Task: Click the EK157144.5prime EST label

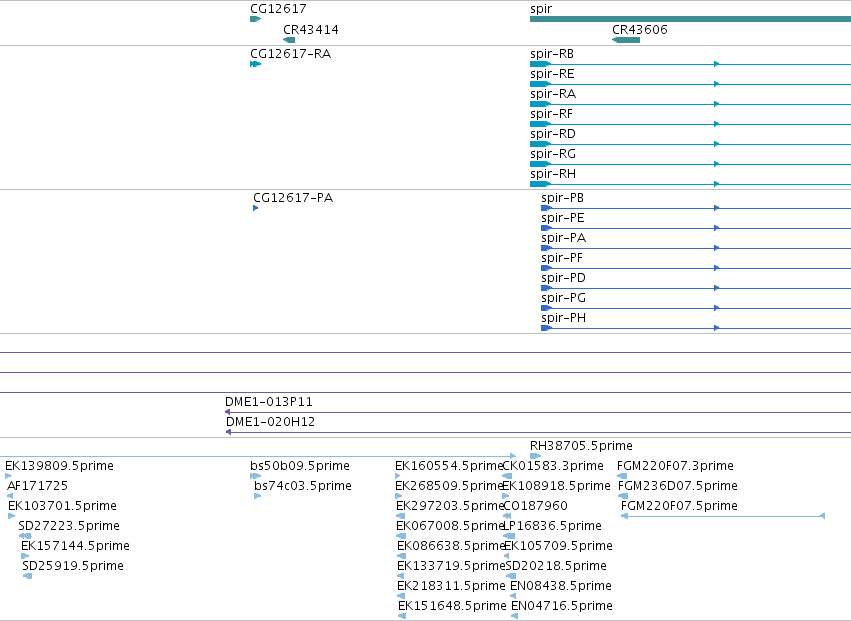Action: 75,547
